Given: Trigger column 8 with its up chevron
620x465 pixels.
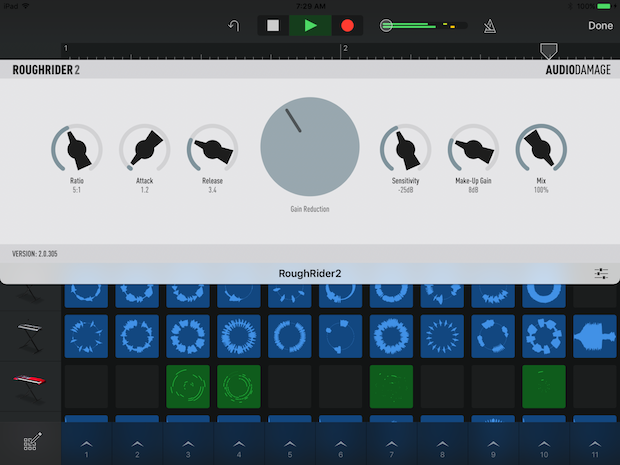Looking at the screenshot, I should coord(442,444).
